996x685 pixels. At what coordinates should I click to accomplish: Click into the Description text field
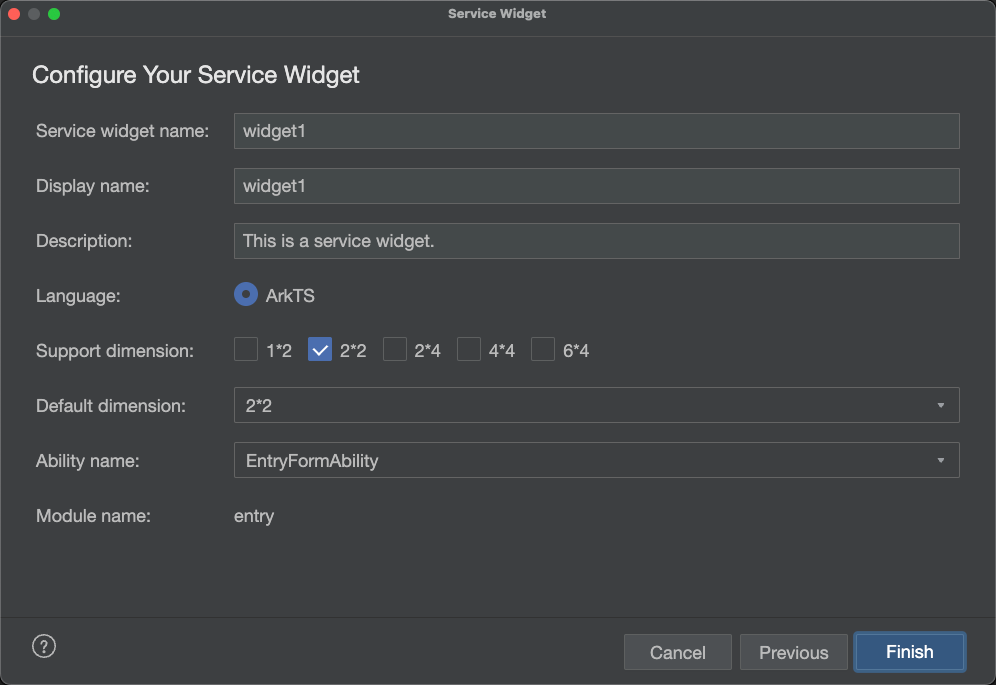tap(596, 241)
